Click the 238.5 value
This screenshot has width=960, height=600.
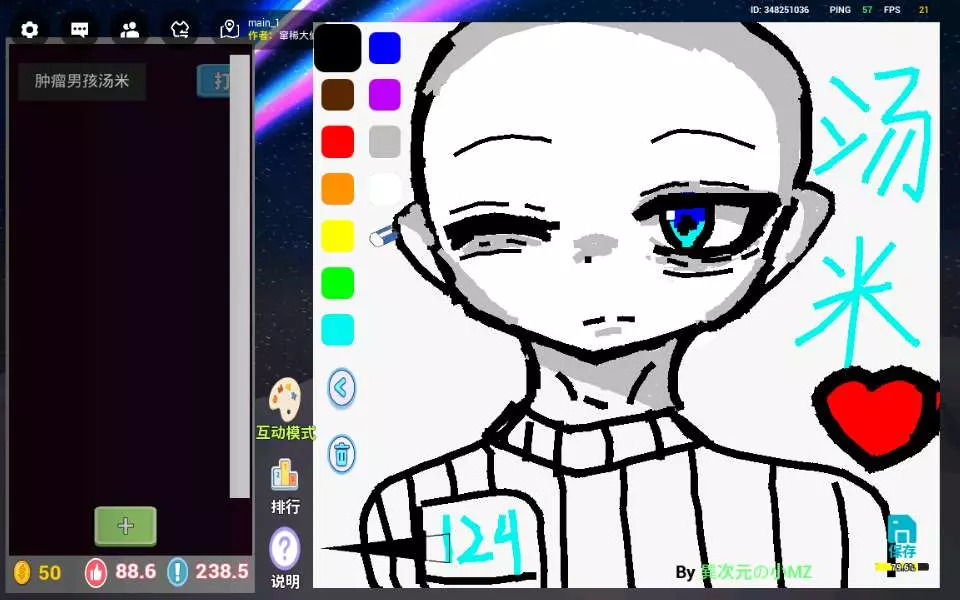click(222, 572)
